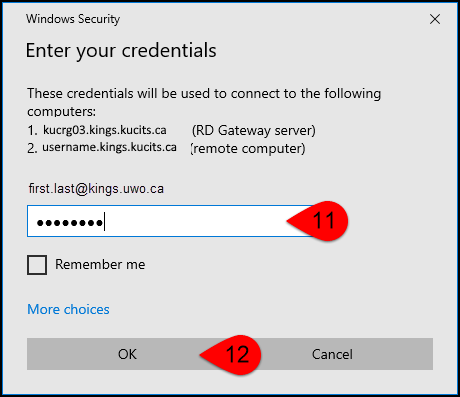This screenshot has height=397, width=460.
Task: Focus the password input field
Action: pyautogui.click(x=170, y=221)
